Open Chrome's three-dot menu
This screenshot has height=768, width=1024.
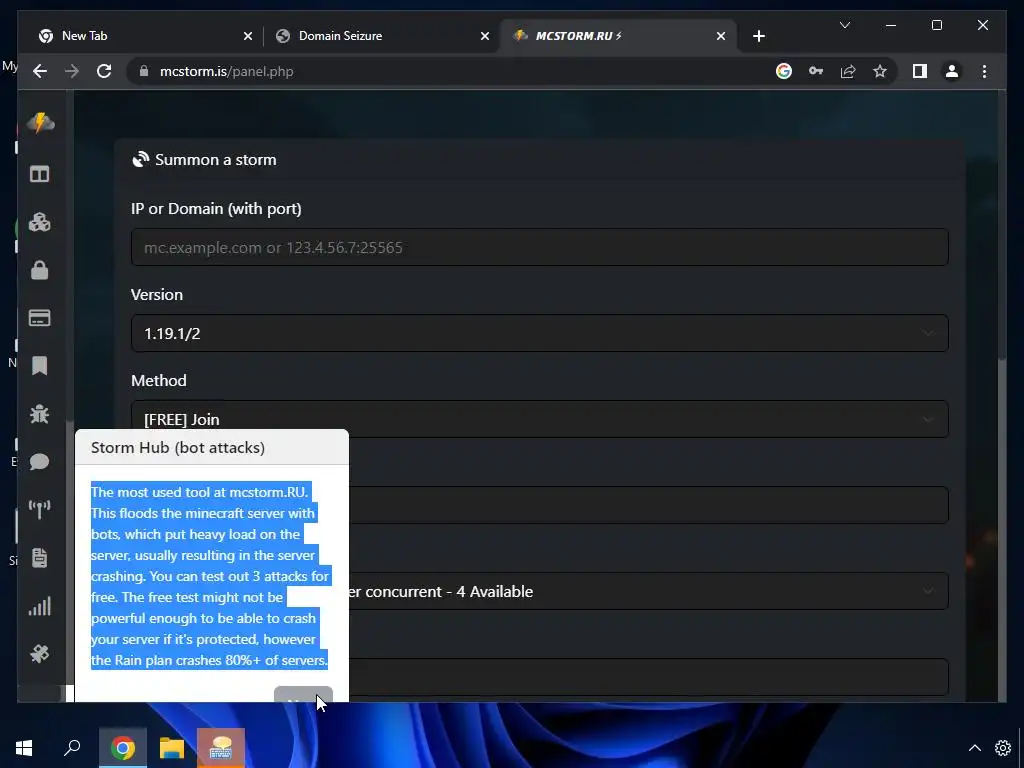click(984, 71)
